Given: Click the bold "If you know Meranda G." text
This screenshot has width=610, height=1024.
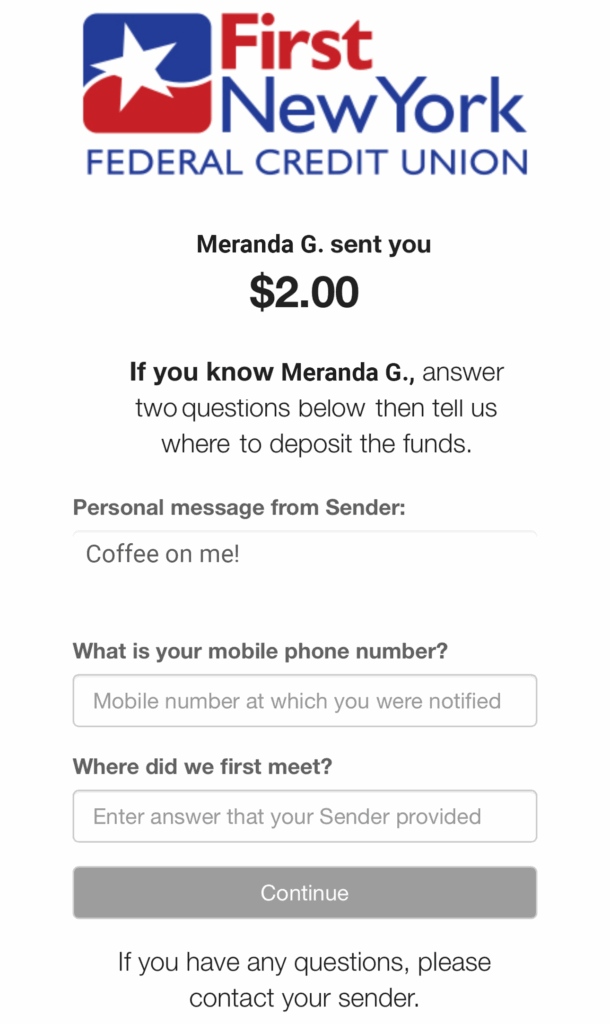Looking at the screenshot, I should click(275, 373).
